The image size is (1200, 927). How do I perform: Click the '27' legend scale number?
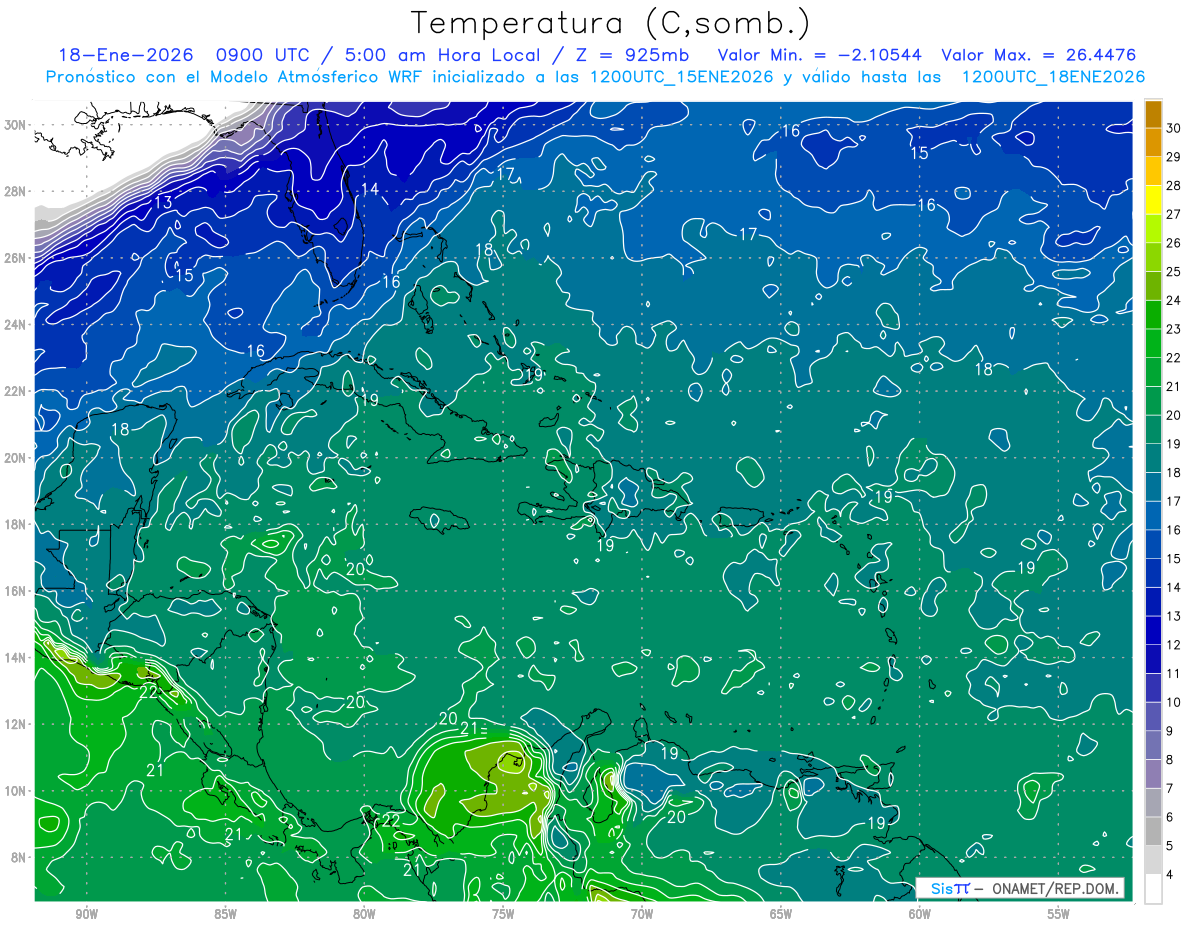pyautogui.click(x=1175, y=214)
